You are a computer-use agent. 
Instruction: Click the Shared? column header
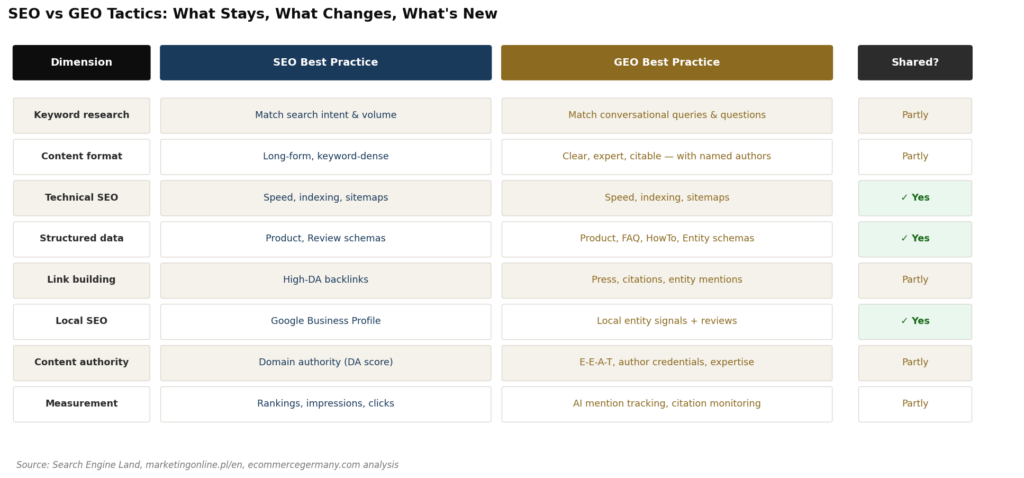tap(914, 62)
